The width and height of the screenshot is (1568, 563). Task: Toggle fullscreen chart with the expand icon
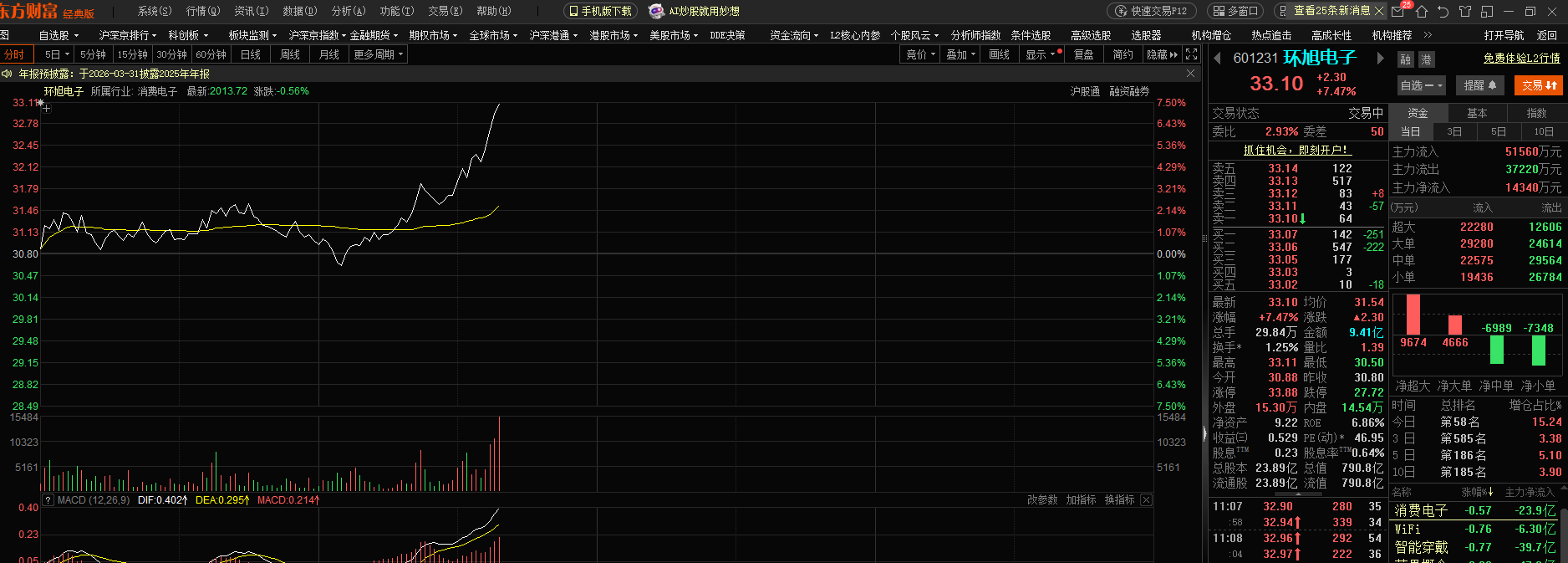[1192, 54]
